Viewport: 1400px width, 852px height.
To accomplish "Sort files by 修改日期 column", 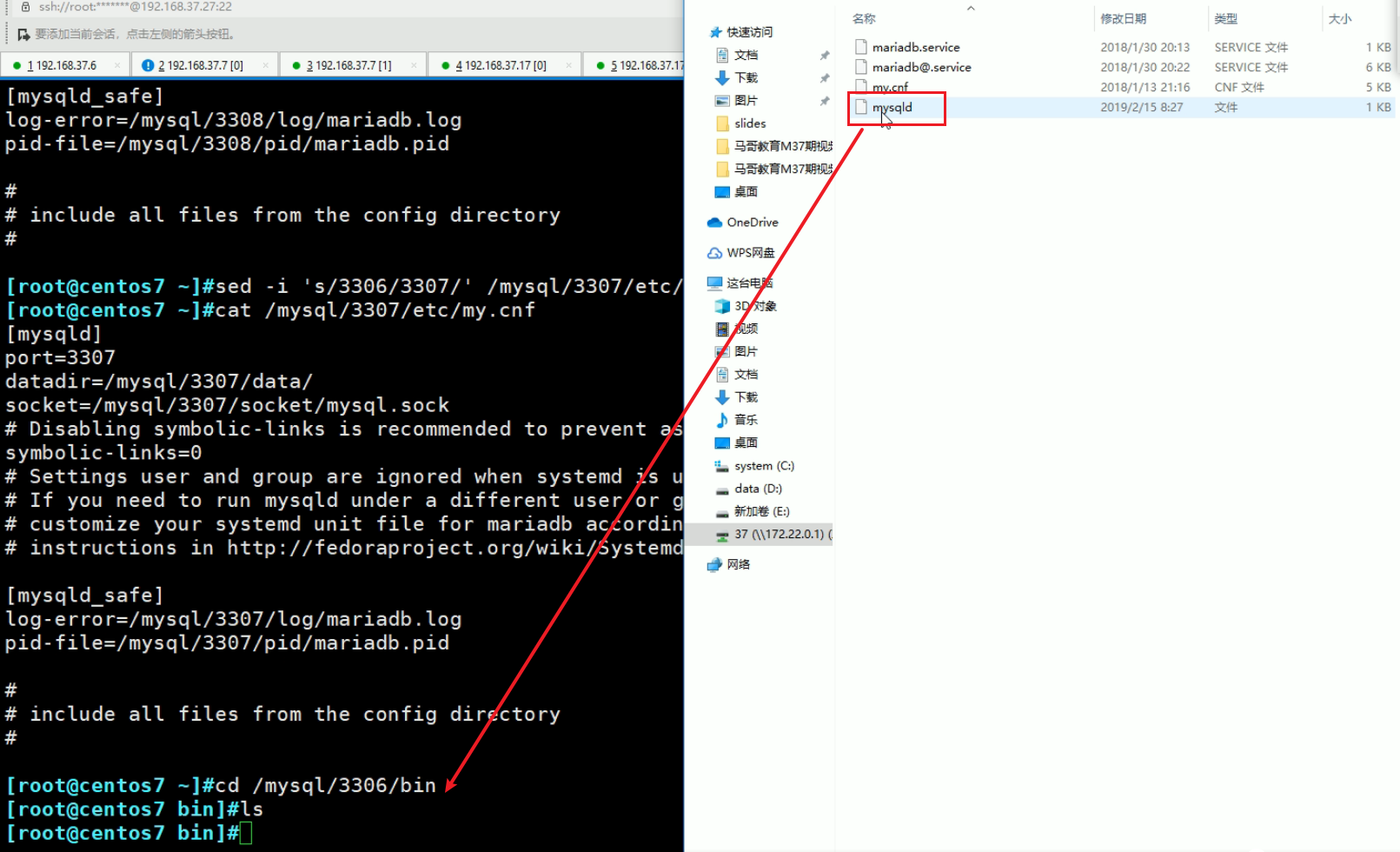I will pos(1123,19).
